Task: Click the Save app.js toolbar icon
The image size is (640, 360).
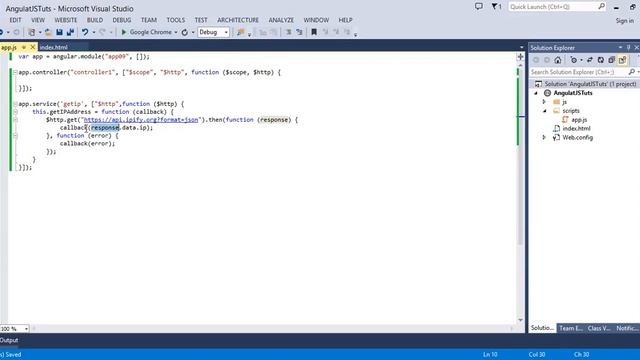Action: [x=60, y=32]
